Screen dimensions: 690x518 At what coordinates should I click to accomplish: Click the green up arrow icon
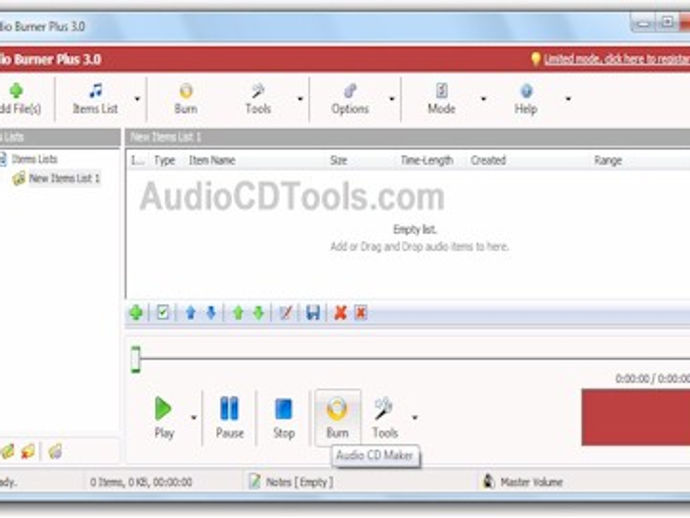(238, 313)
